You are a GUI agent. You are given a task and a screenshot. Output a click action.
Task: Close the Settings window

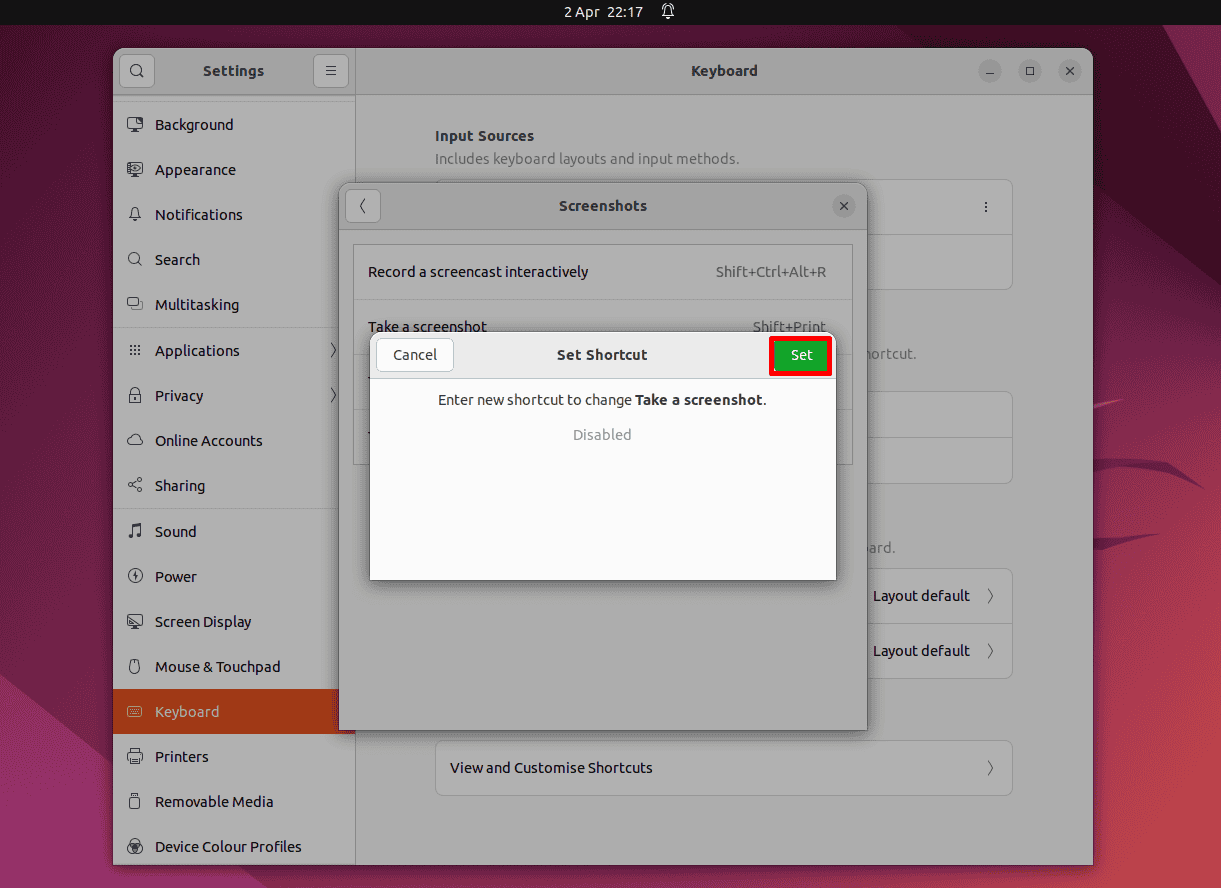[1070, 71]
